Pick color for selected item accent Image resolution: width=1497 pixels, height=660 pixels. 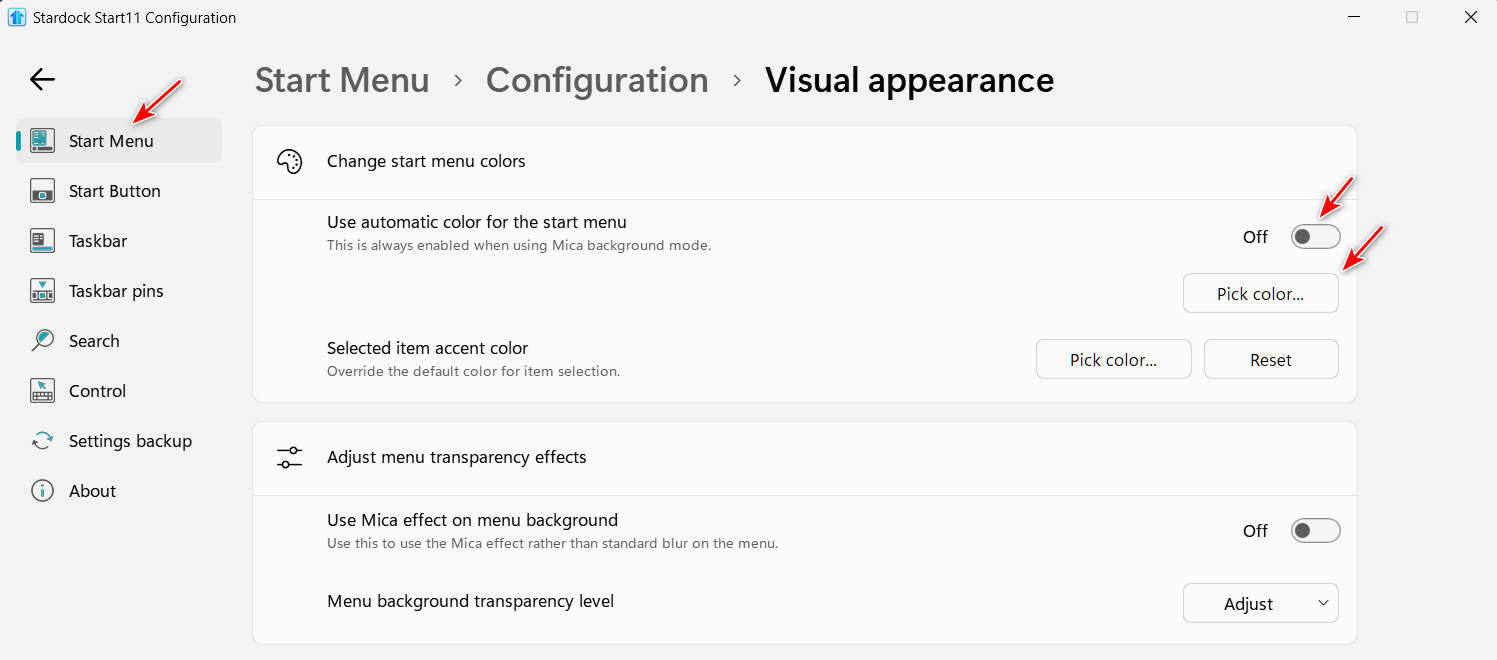[1113, 360]
